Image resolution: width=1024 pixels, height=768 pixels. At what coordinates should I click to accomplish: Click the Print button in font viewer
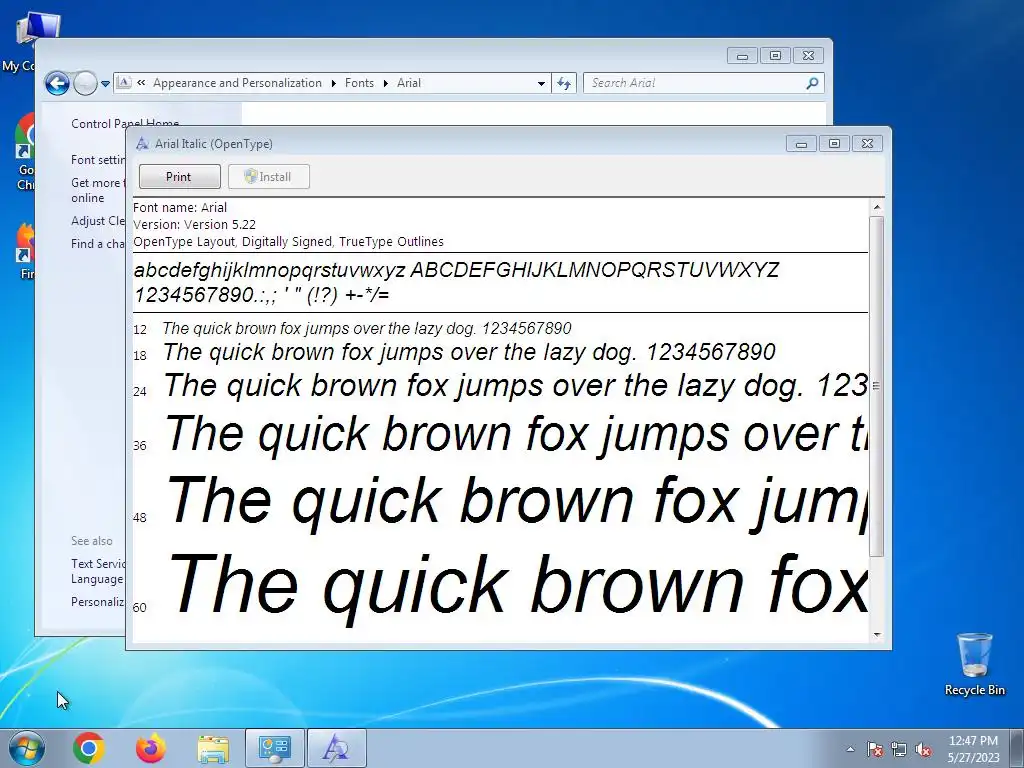point(180,176)
